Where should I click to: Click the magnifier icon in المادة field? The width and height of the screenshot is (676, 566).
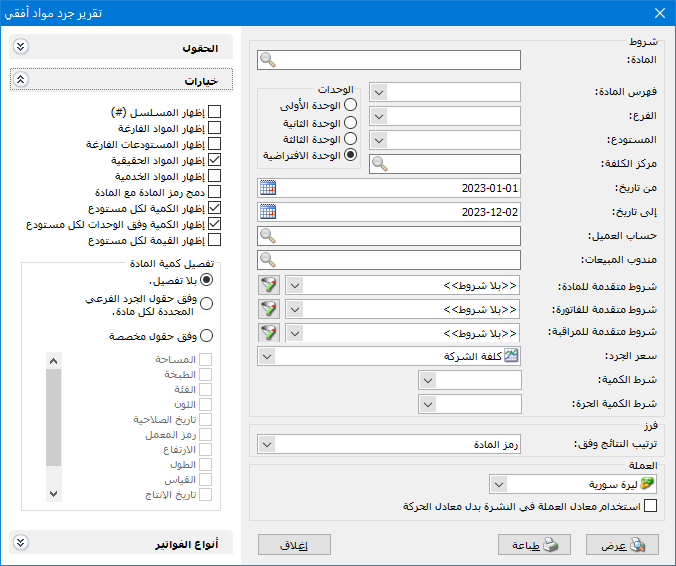tap(268, 60)
